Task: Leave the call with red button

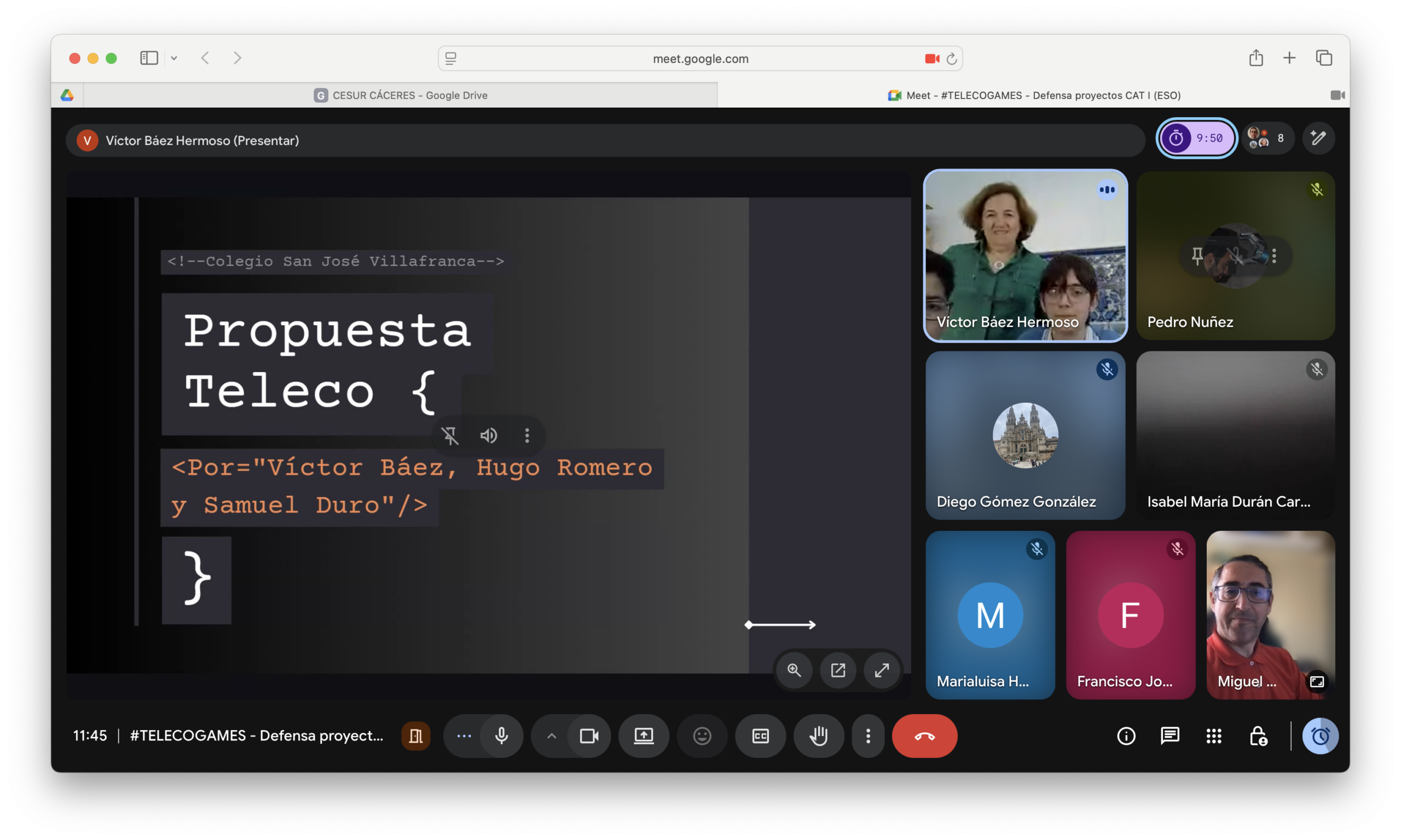Action: 924,736
